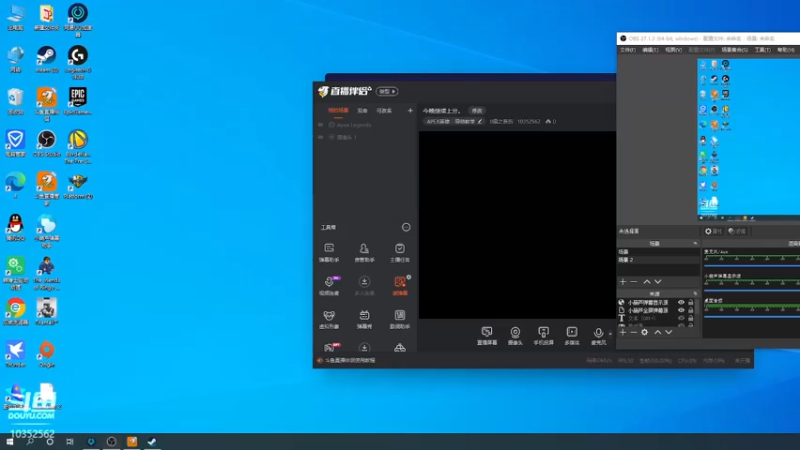This screenshot has width=800, height=450.
Task: Open Google Chrome desktop shortcut
Action: [x=15, y=312]
